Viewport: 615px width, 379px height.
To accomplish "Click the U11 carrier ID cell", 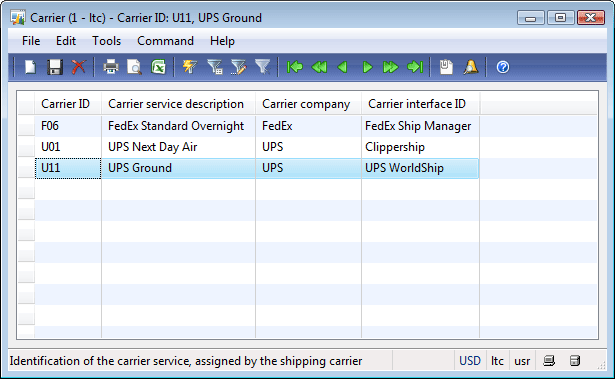I will coord(67,168).
